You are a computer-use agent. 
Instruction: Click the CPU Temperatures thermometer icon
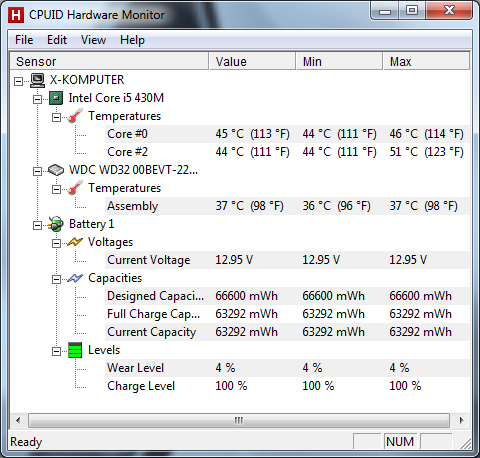(75, 116)
